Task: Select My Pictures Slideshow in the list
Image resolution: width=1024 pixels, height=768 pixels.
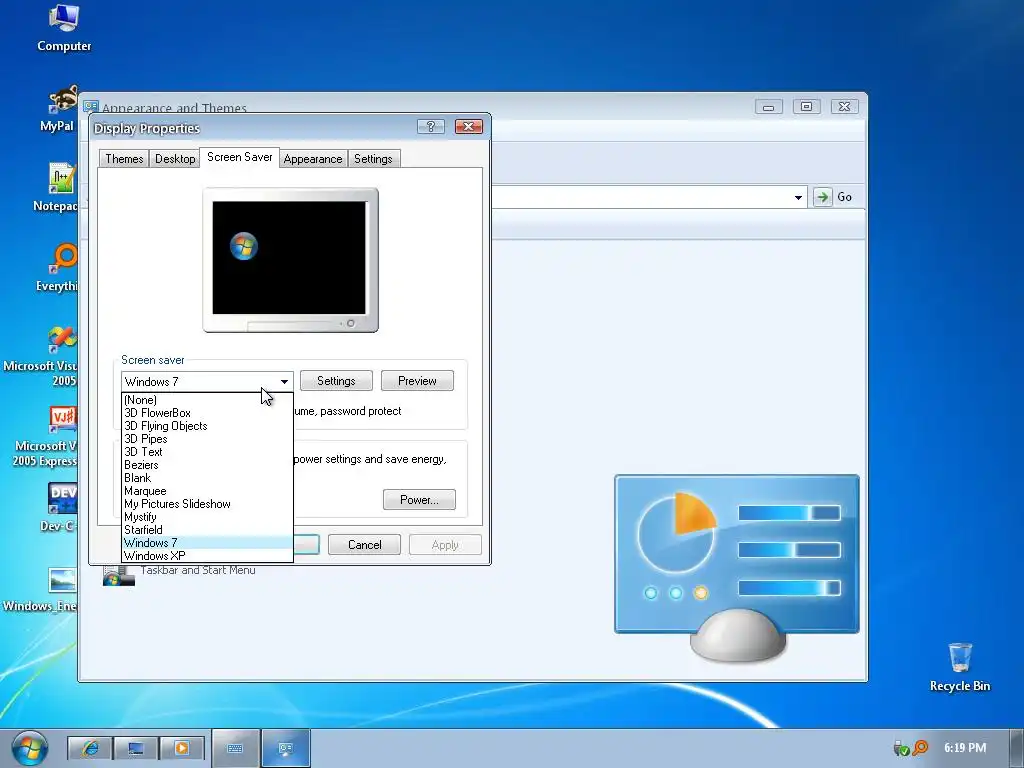Action: pyautogui.click(x=207, y=504)
